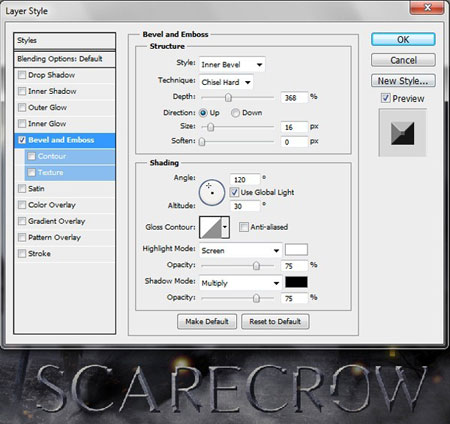Select the Down direction radio button

pyautogui.click(x=235, y=113)
